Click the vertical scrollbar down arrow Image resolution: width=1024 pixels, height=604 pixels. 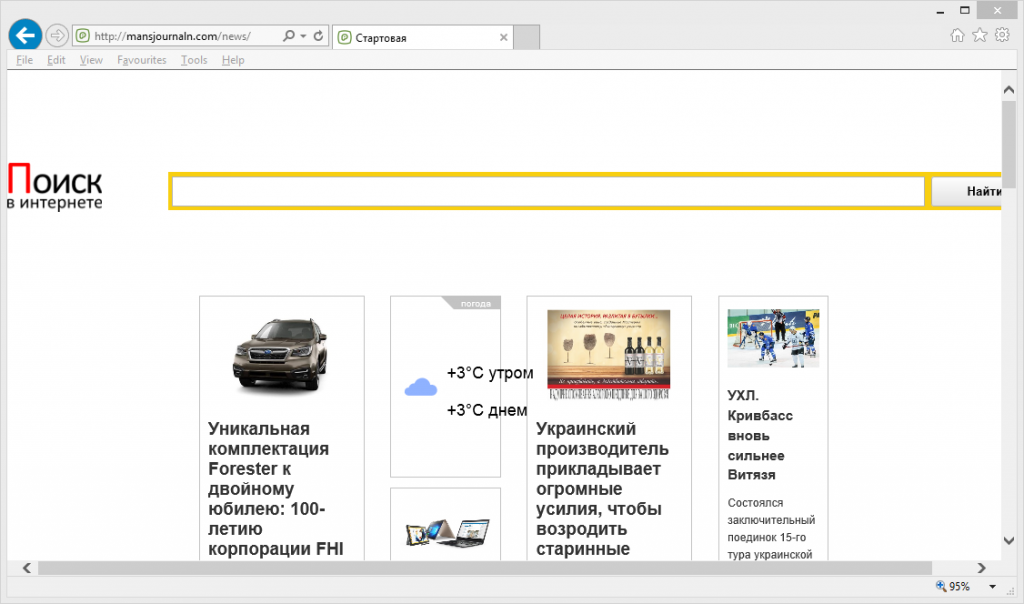(1009, 541)
